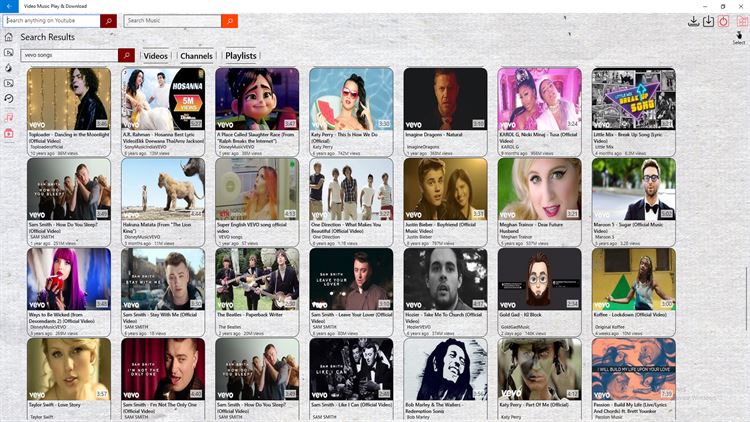Screen dimensions: 750x422
Task: Open the Koffee Lockdown thumbnail
Action: (634, 279)
